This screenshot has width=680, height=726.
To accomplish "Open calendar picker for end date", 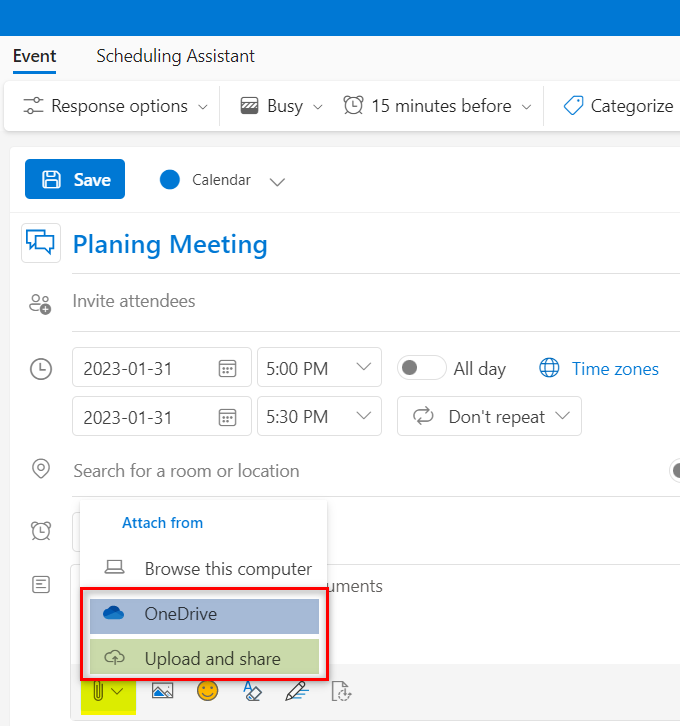I will click(227, 417).
